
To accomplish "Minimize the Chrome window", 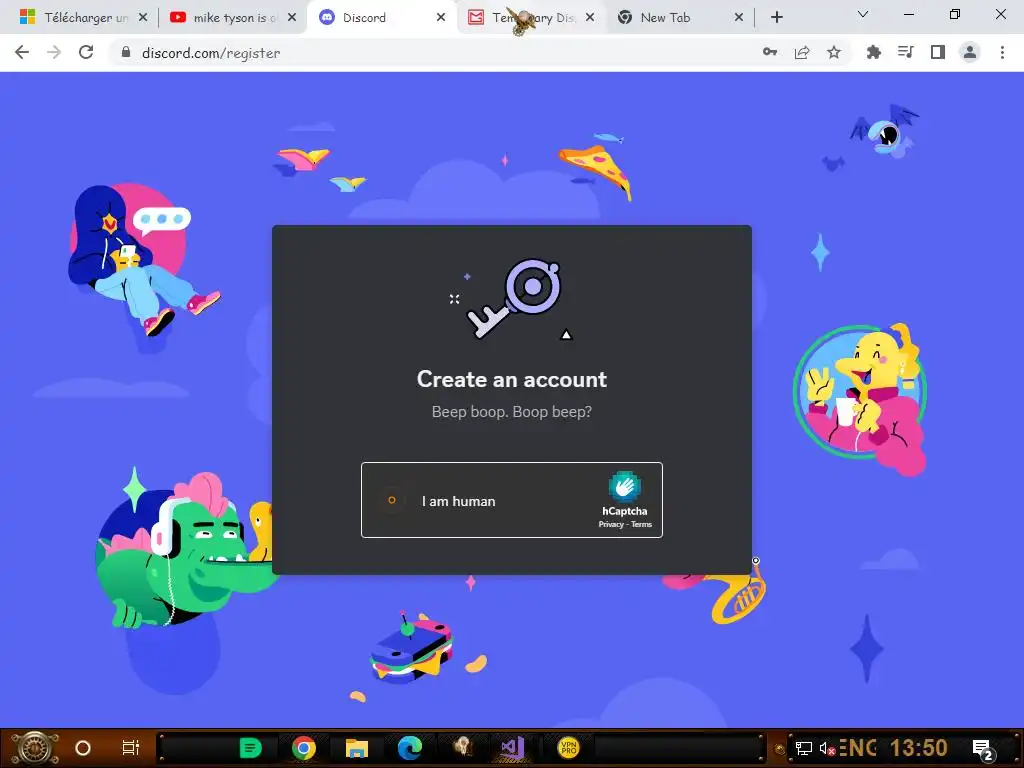I will (908, 14).
